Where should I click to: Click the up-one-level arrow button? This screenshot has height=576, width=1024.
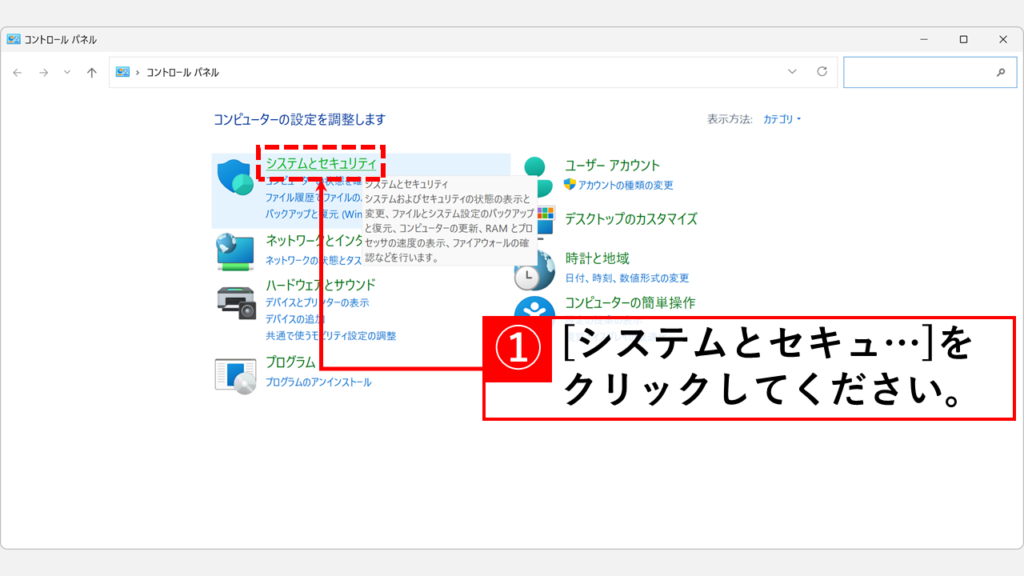[92, 72]
